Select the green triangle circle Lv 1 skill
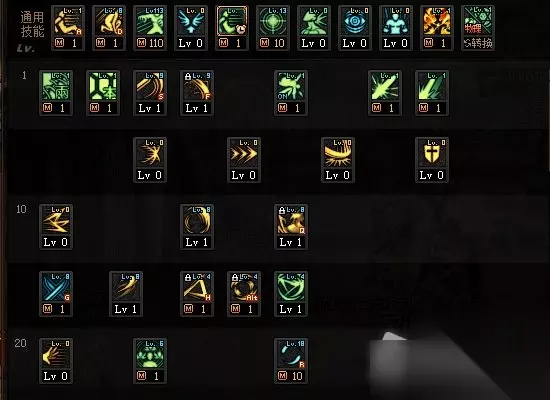The height and width of the screenshot is (400, 550). [291, 288]
